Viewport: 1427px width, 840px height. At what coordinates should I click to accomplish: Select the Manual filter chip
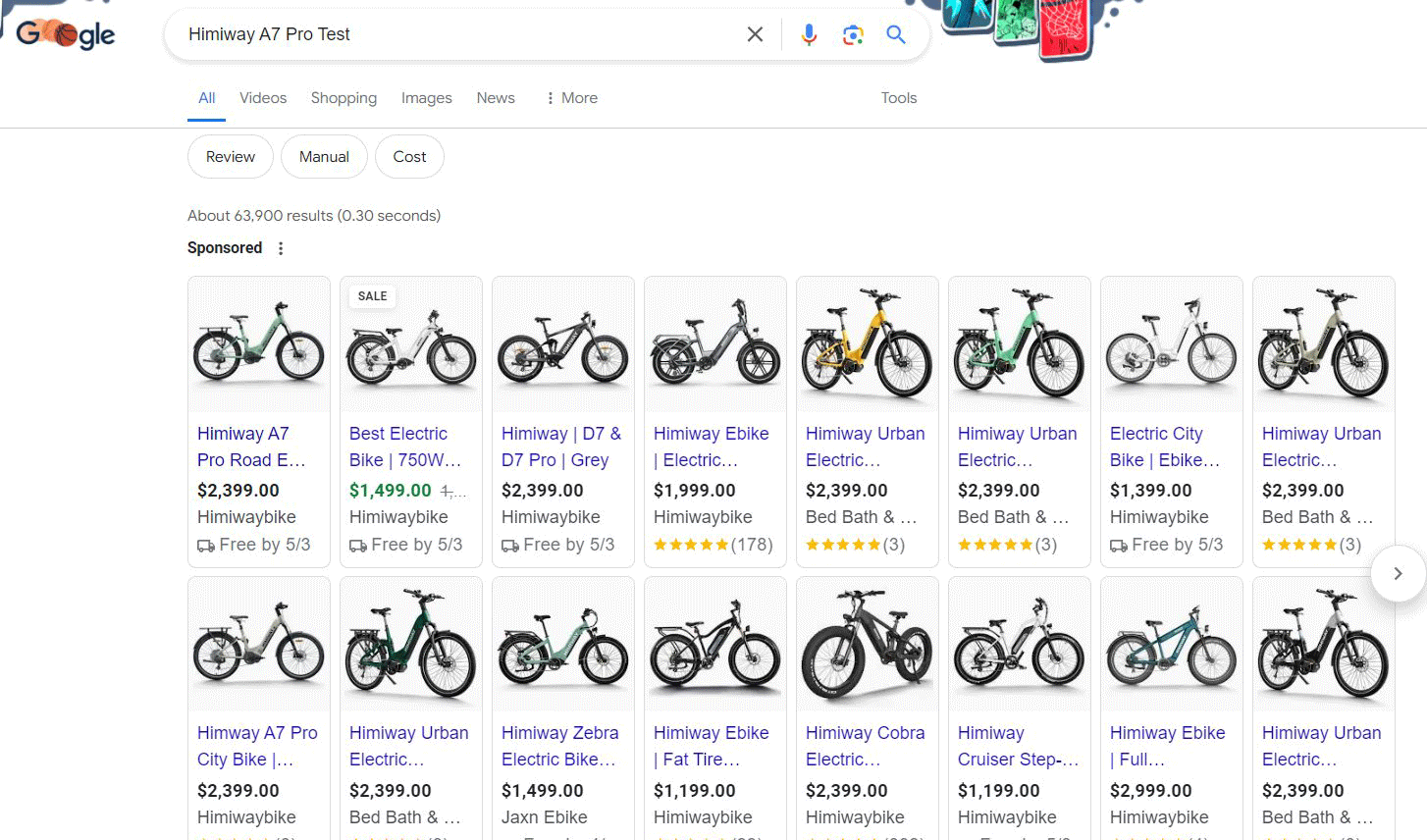coord(324,157)
